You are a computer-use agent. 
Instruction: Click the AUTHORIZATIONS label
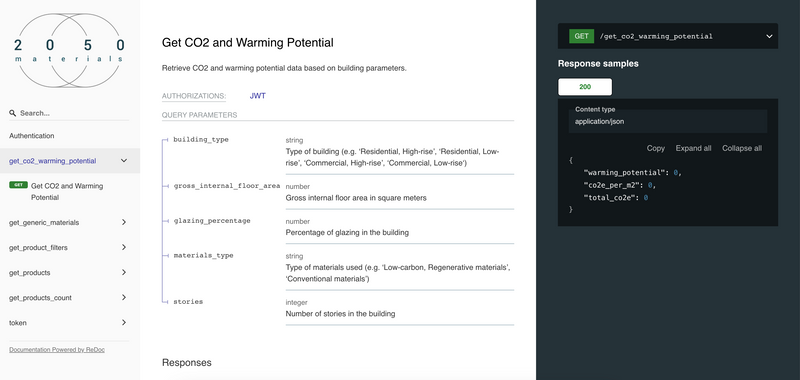tap(194, 96)
